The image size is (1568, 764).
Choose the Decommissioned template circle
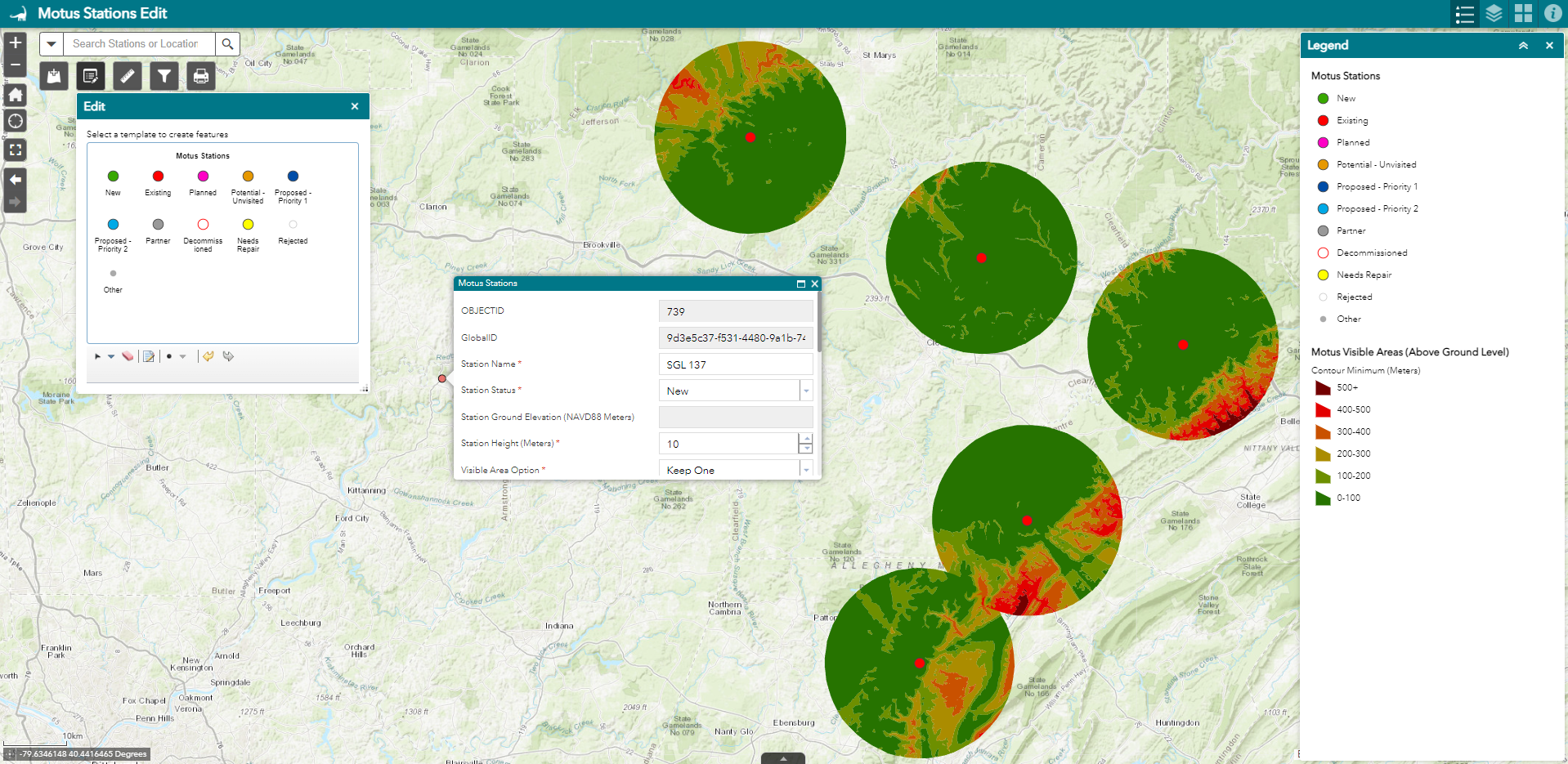(202, 225)
